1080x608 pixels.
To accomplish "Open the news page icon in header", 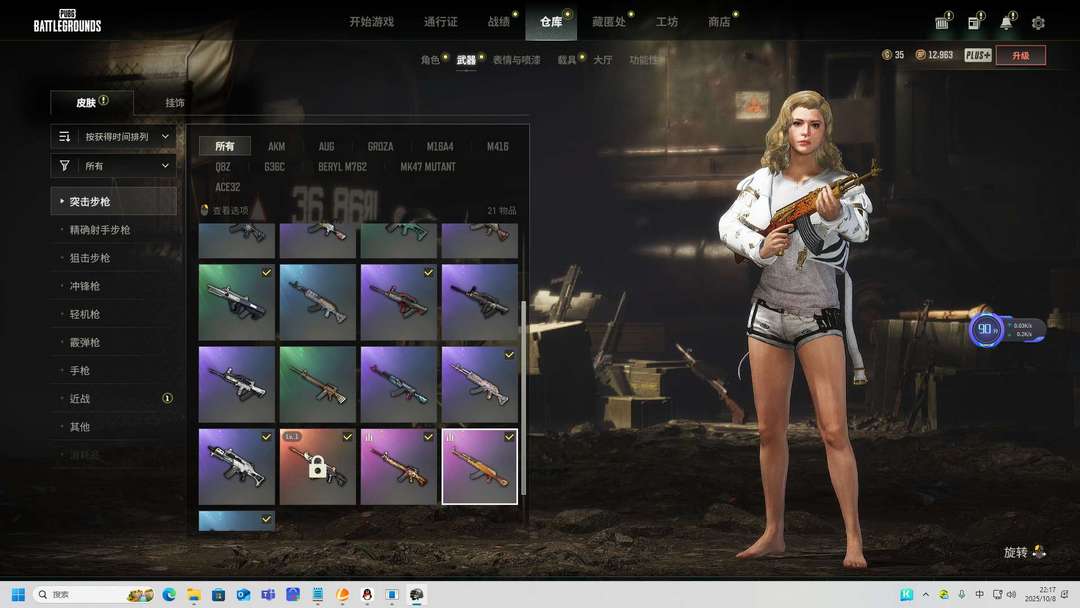I will pyautogui.click(x=973, y=23).
